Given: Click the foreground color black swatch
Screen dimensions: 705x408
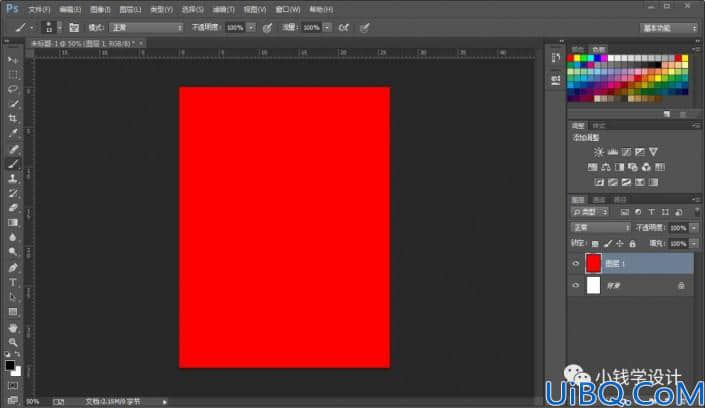Looking at the screenshot, I should (x=10, y=365).
